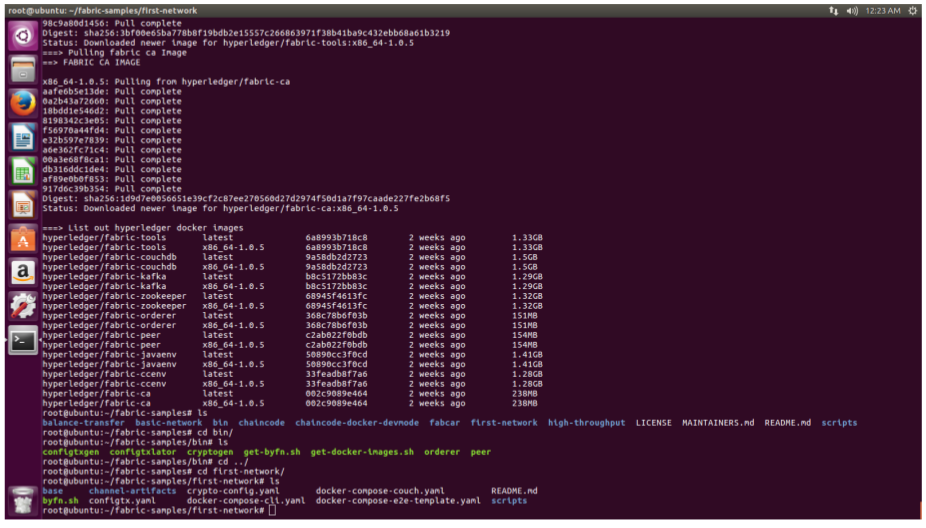Click the byfn.sh file name
This screenshot has height=528, width=926.
pos(60,501)
